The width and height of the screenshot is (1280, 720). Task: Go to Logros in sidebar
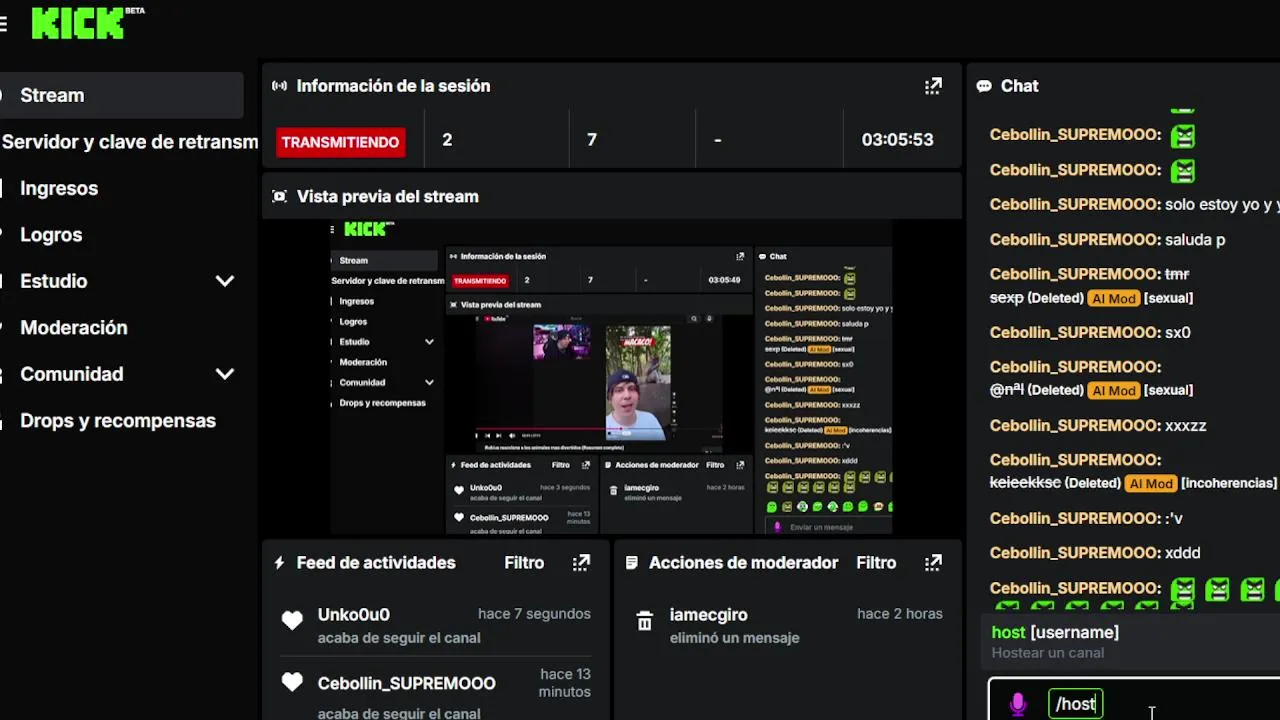pyautogui.click(x=51, y=235)
